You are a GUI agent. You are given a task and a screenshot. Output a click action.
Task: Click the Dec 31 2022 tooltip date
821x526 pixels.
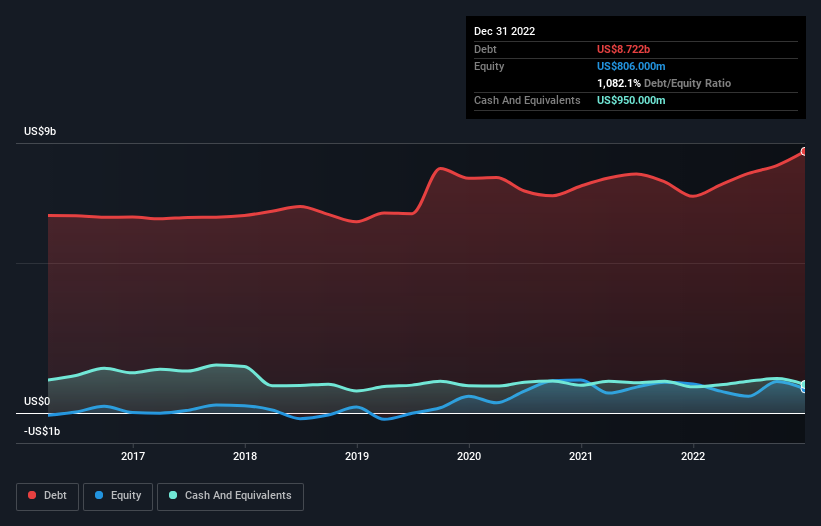pyautogui.click(x=504, y=31)
